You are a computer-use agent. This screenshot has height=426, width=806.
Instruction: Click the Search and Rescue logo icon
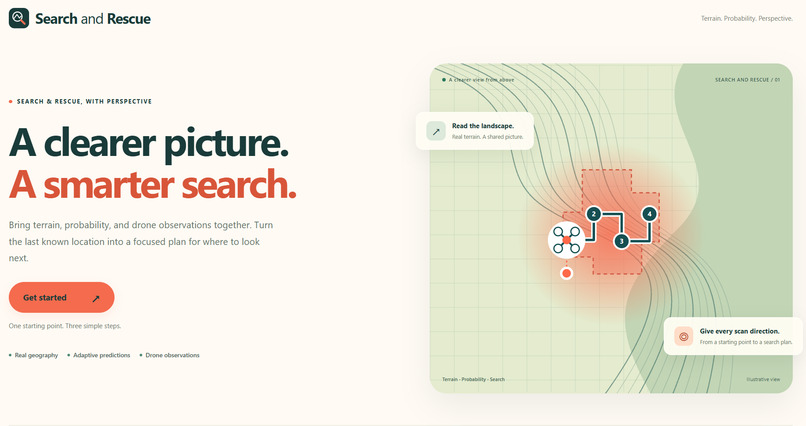[x=19, y=18]
